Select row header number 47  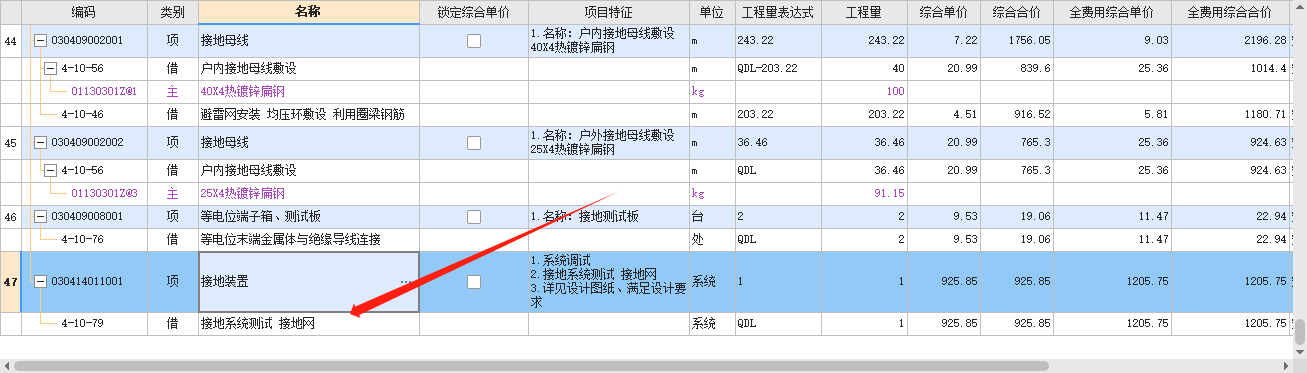11,282
